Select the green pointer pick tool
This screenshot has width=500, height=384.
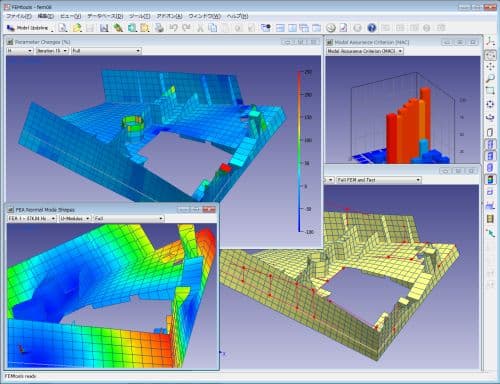tap(490, 233)
